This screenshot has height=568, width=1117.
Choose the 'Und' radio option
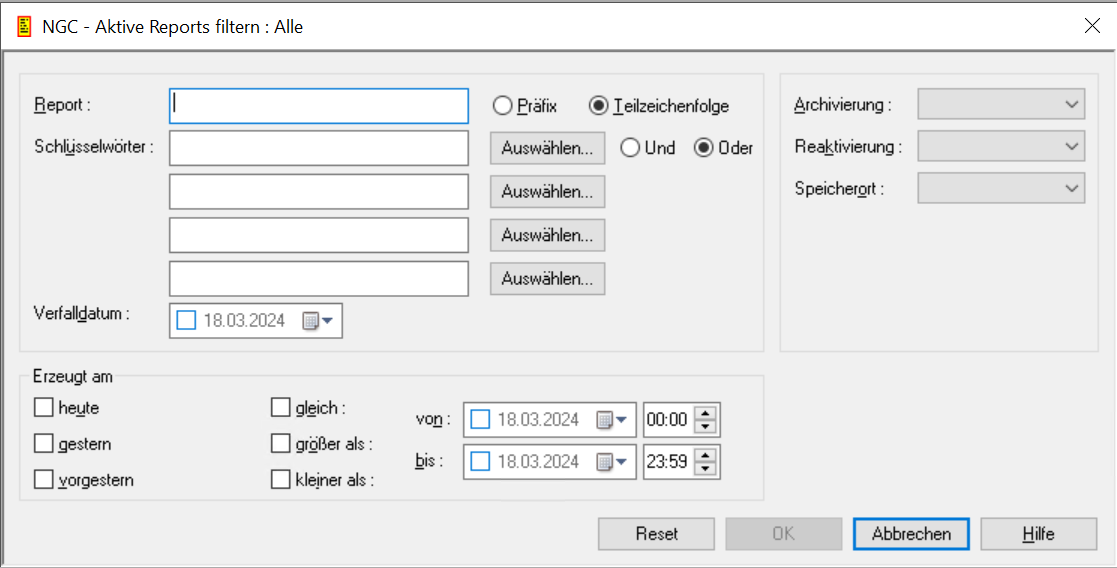click(630, 148)
